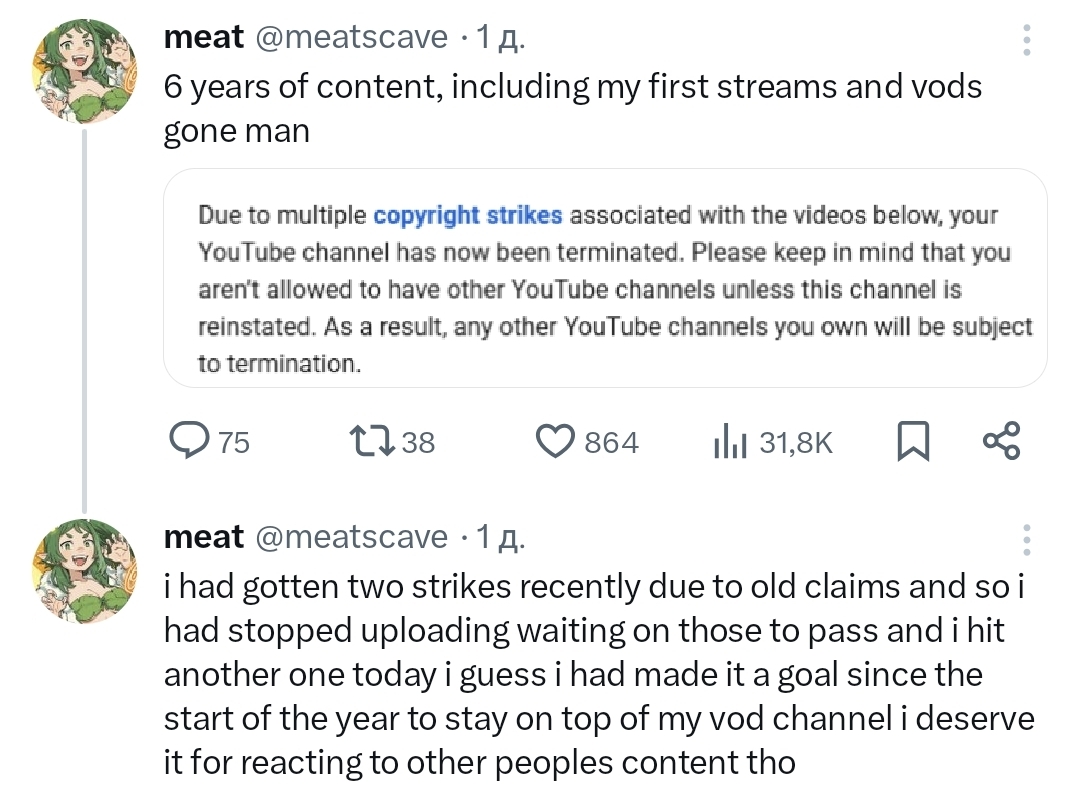Share the first tweet

1001,441
